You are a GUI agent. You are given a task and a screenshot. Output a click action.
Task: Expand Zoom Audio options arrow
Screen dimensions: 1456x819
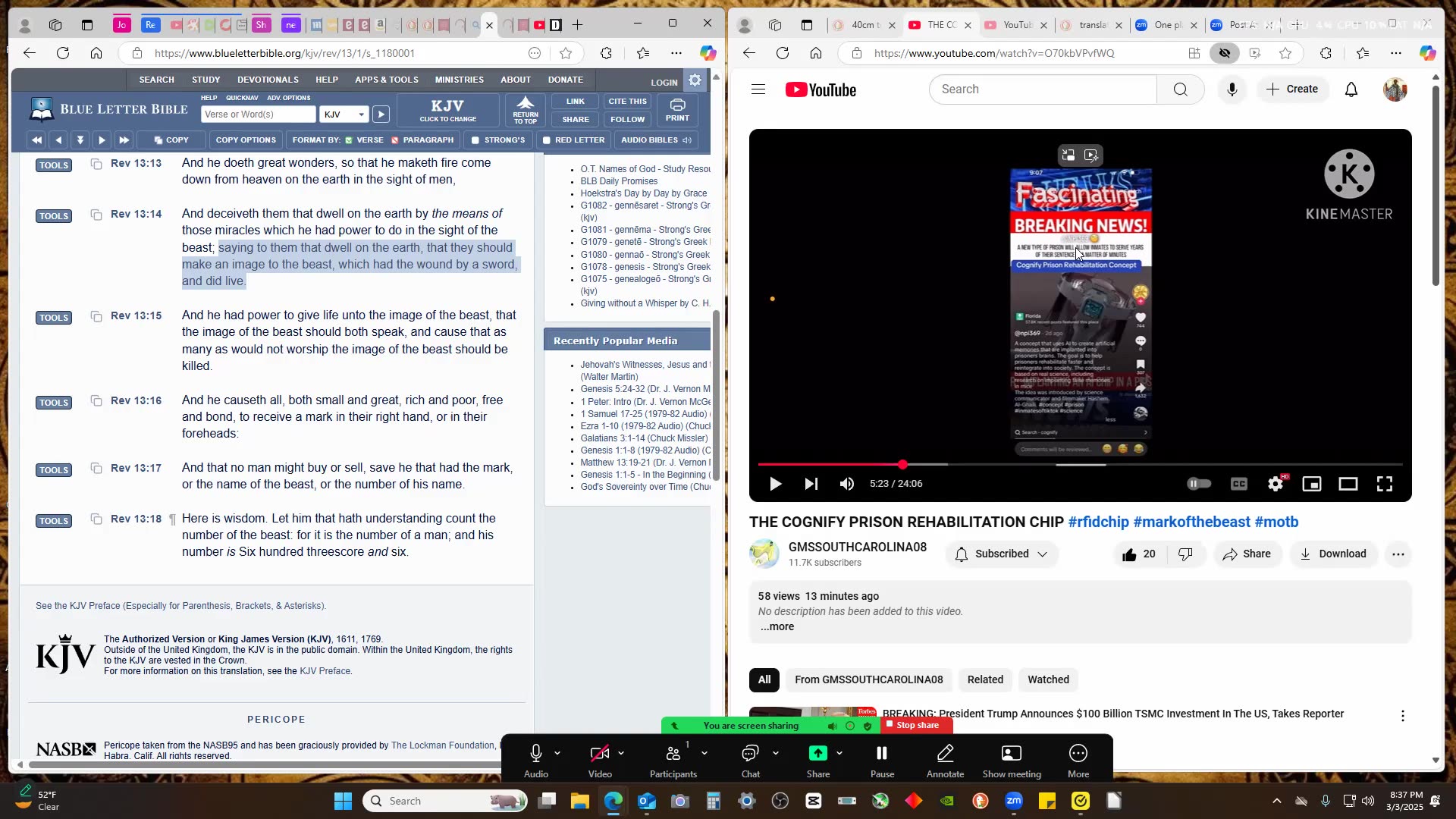[557, 753]
